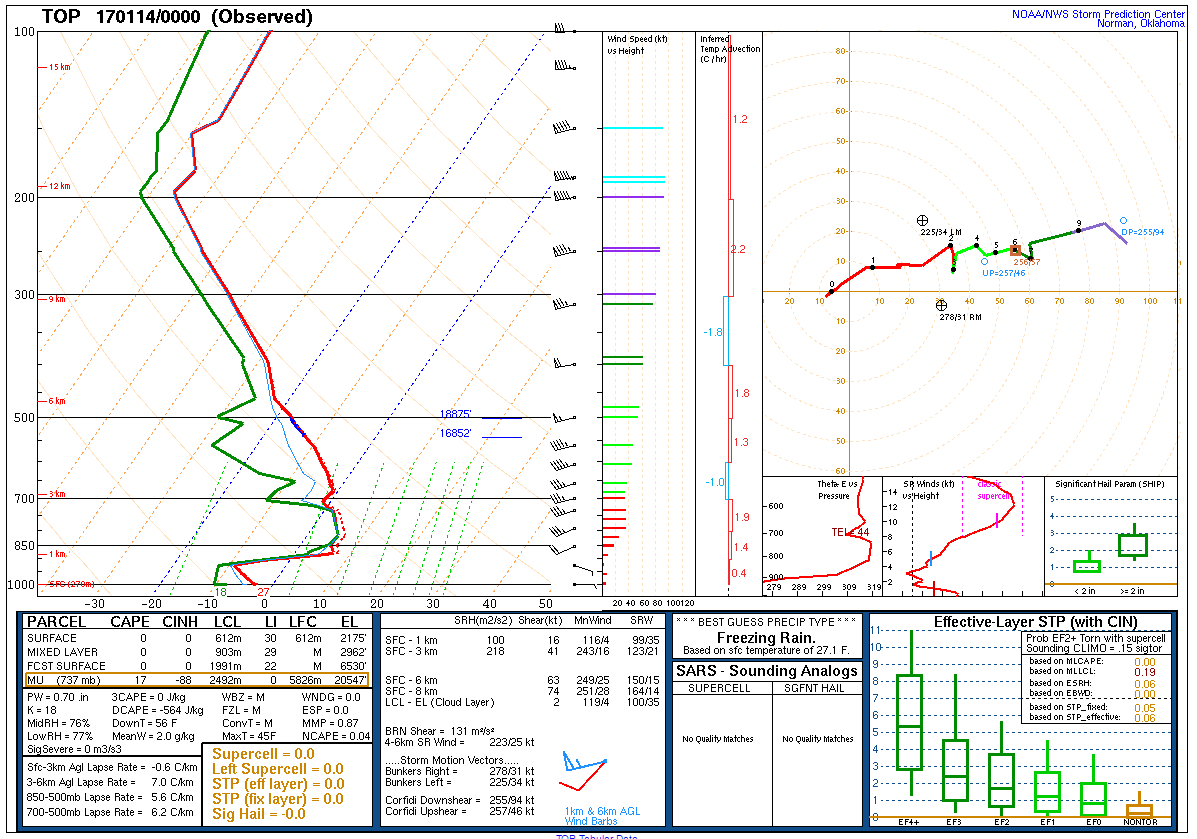Viewport: 1197px width, 839px height.
Task: Click the 'Corfidi Downshear = 255/94 kt' line
Action: 460,801
